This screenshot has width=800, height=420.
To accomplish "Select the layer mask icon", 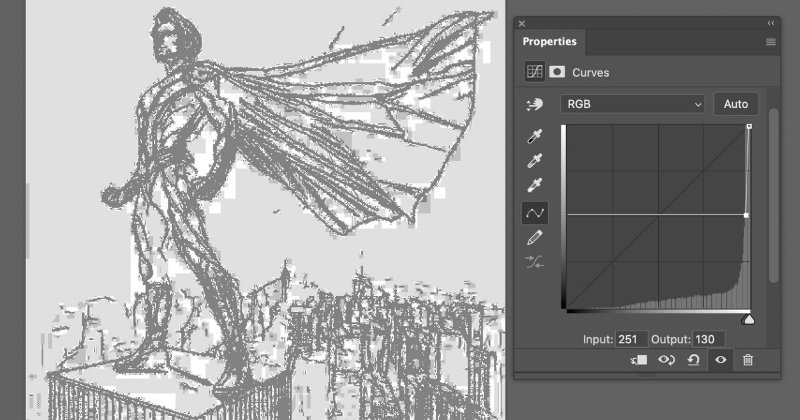I will click(557, 72).
